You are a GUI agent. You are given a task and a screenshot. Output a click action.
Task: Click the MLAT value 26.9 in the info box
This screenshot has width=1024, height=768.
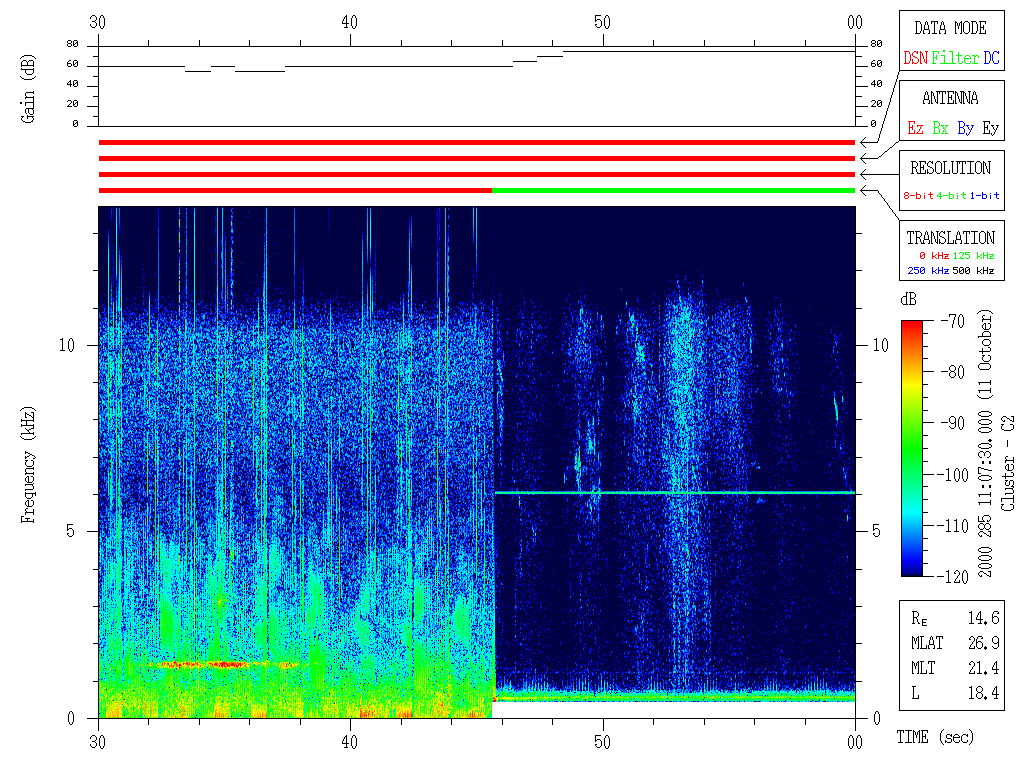click(x=984, y=642)
